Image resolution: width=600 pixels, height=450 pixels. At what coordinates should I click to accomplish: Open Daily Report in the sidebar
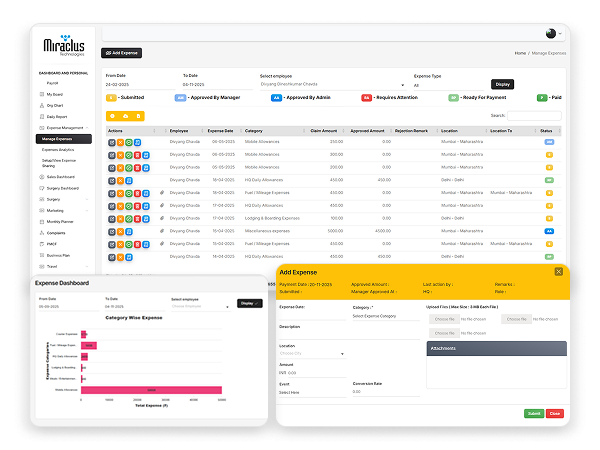point(57,117)
